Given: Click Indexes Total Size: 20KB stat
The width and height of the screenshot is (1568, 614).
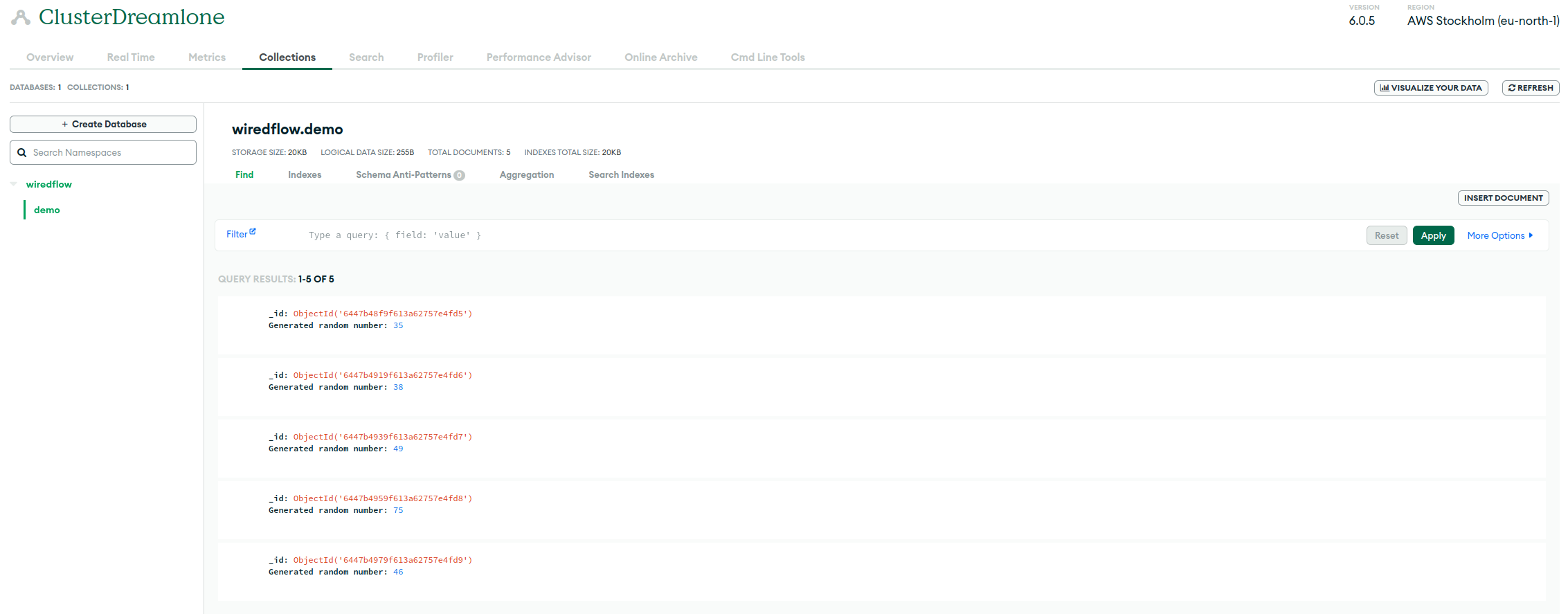Looking at the screenshot, I should pos(573,152).
